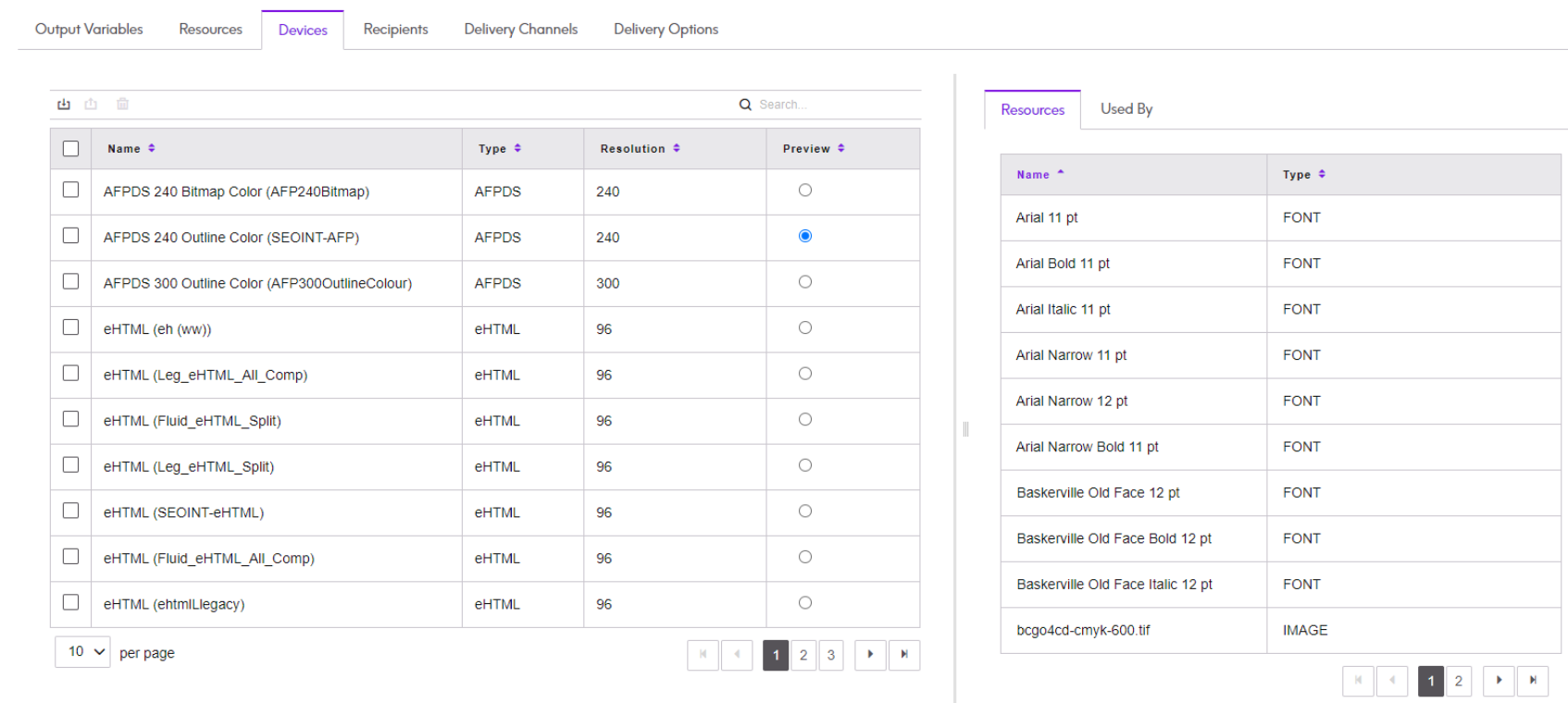Go to next page of devices table

[870, 655]
